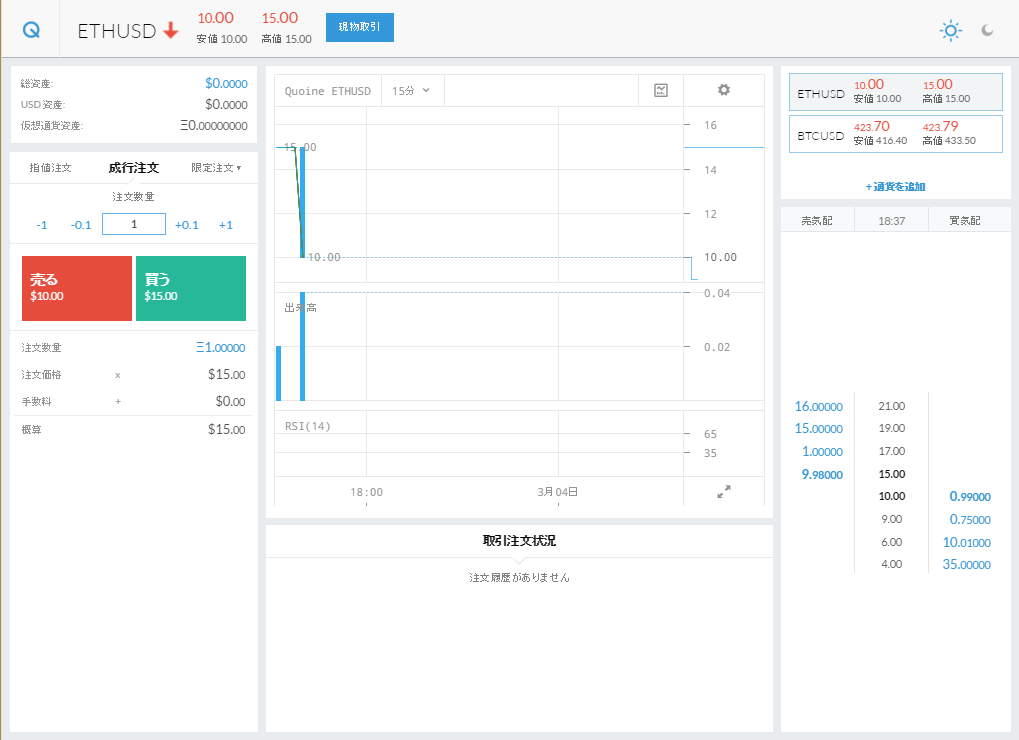Click the 取引注文状況 heading

pos(519,541)
